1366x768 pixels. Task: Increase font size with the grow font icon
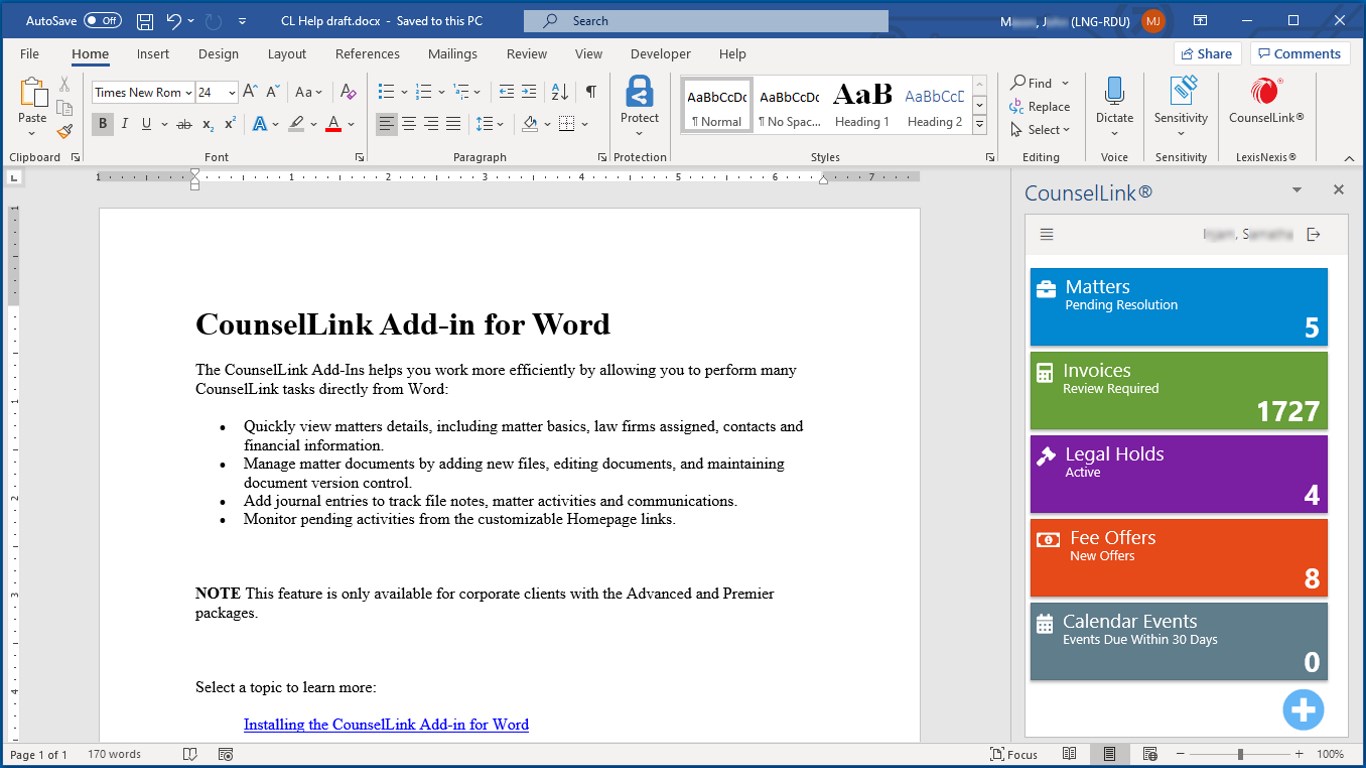tap(251, 92)
